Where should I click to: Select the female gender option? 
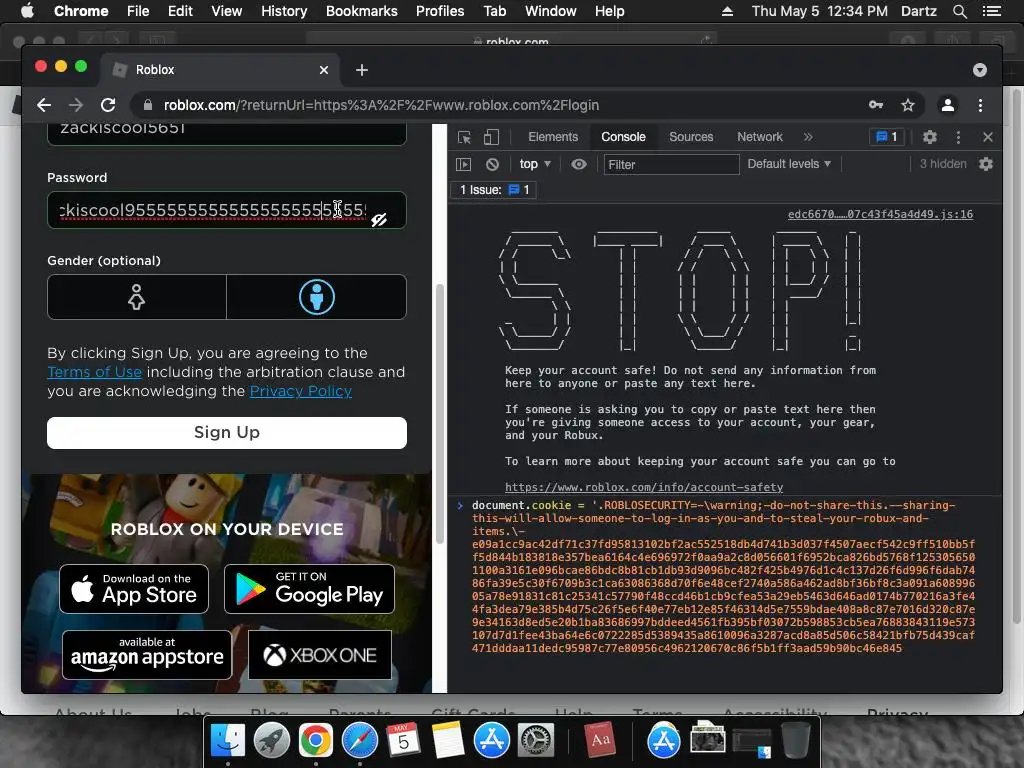136,297
